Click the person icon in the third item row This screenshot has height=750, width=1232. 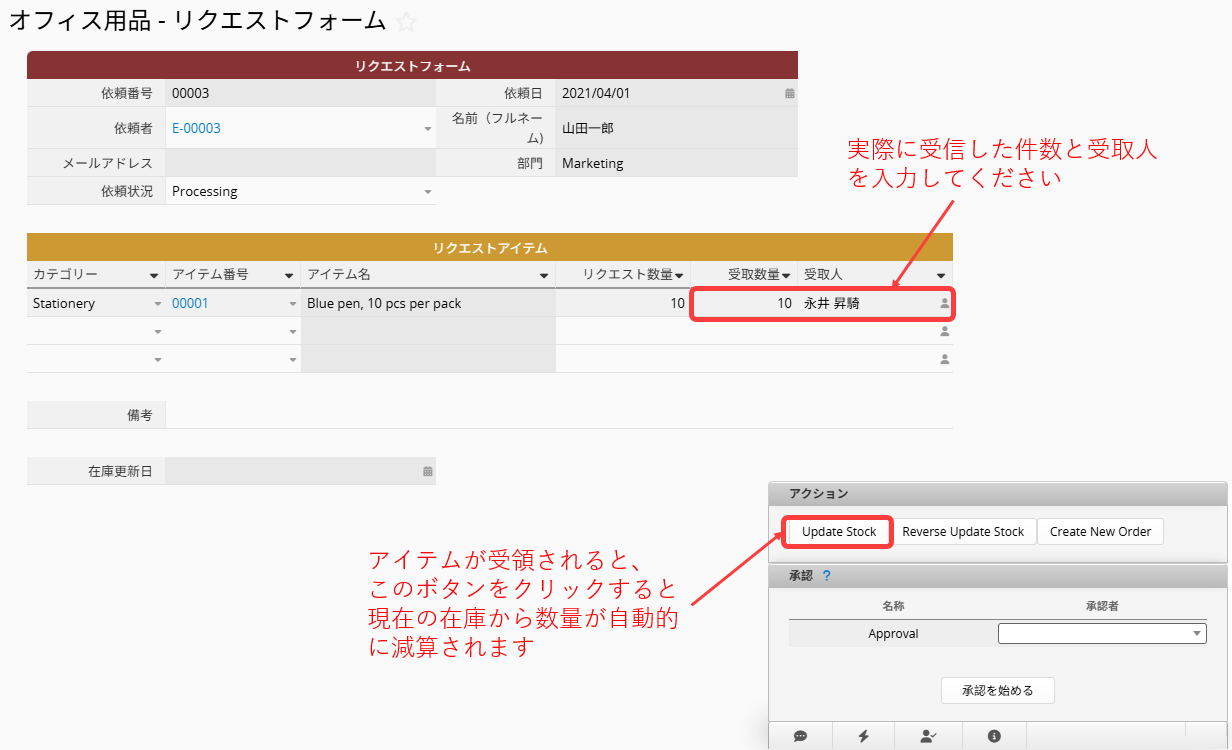click(944, 359)
